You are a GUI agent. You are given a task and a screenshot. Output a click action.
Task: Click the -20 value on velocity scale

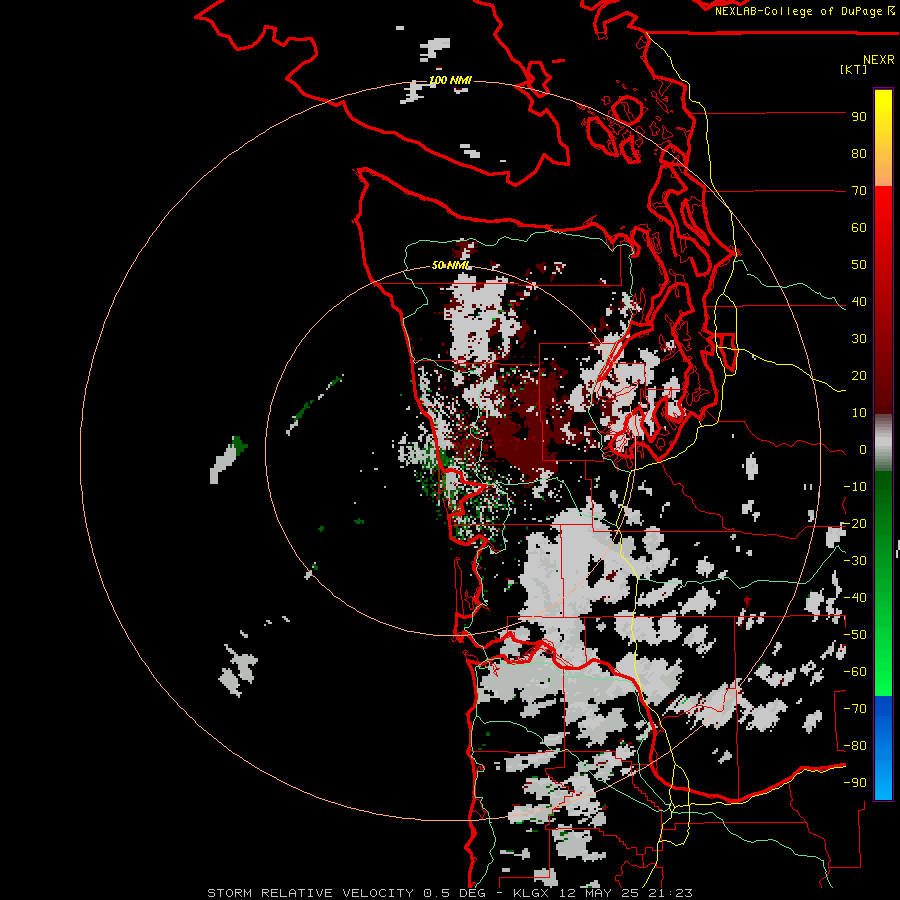[x=855, y=524]
